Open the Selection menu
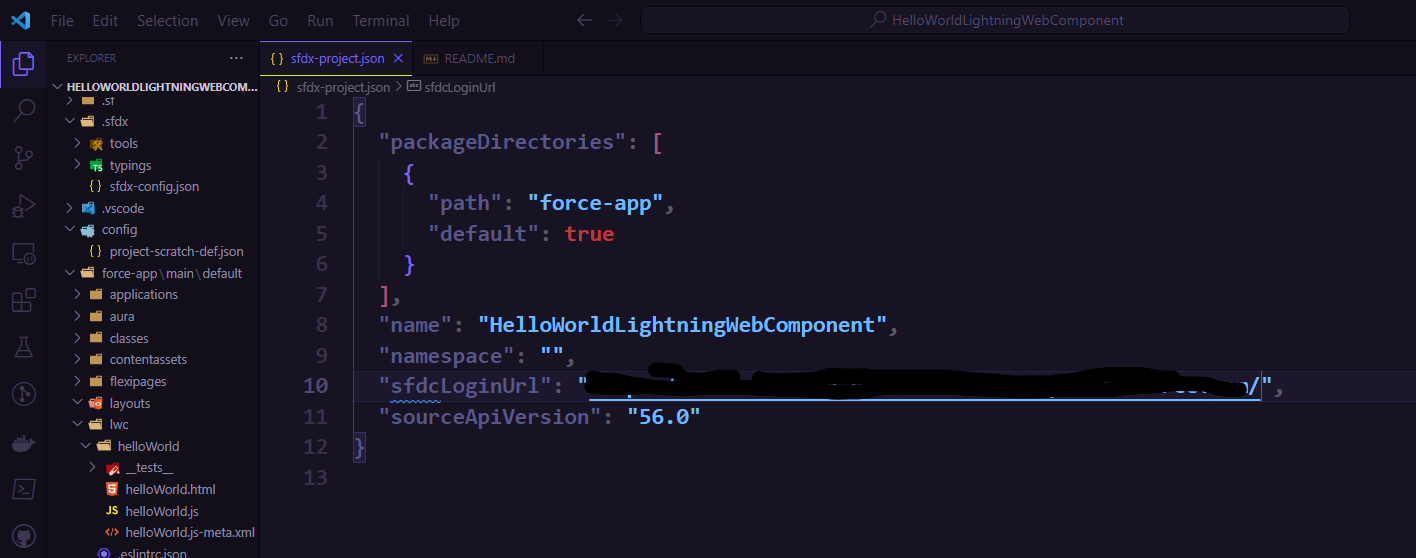 pos(167,20)
